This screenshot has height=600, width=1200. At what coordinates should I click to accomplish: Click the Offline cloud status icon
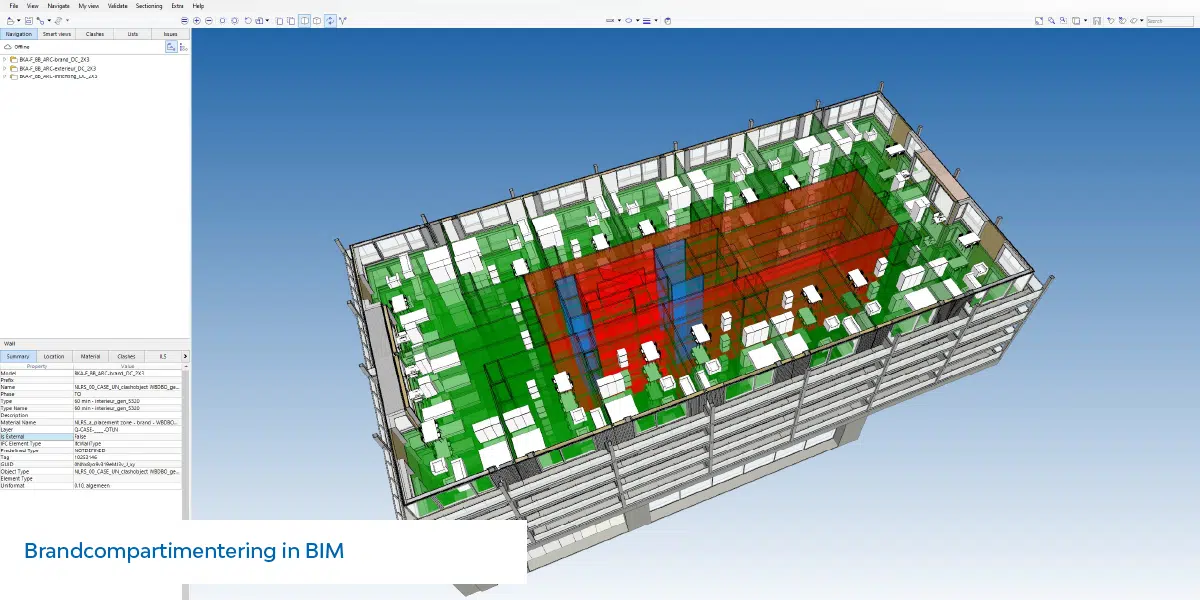7,46
